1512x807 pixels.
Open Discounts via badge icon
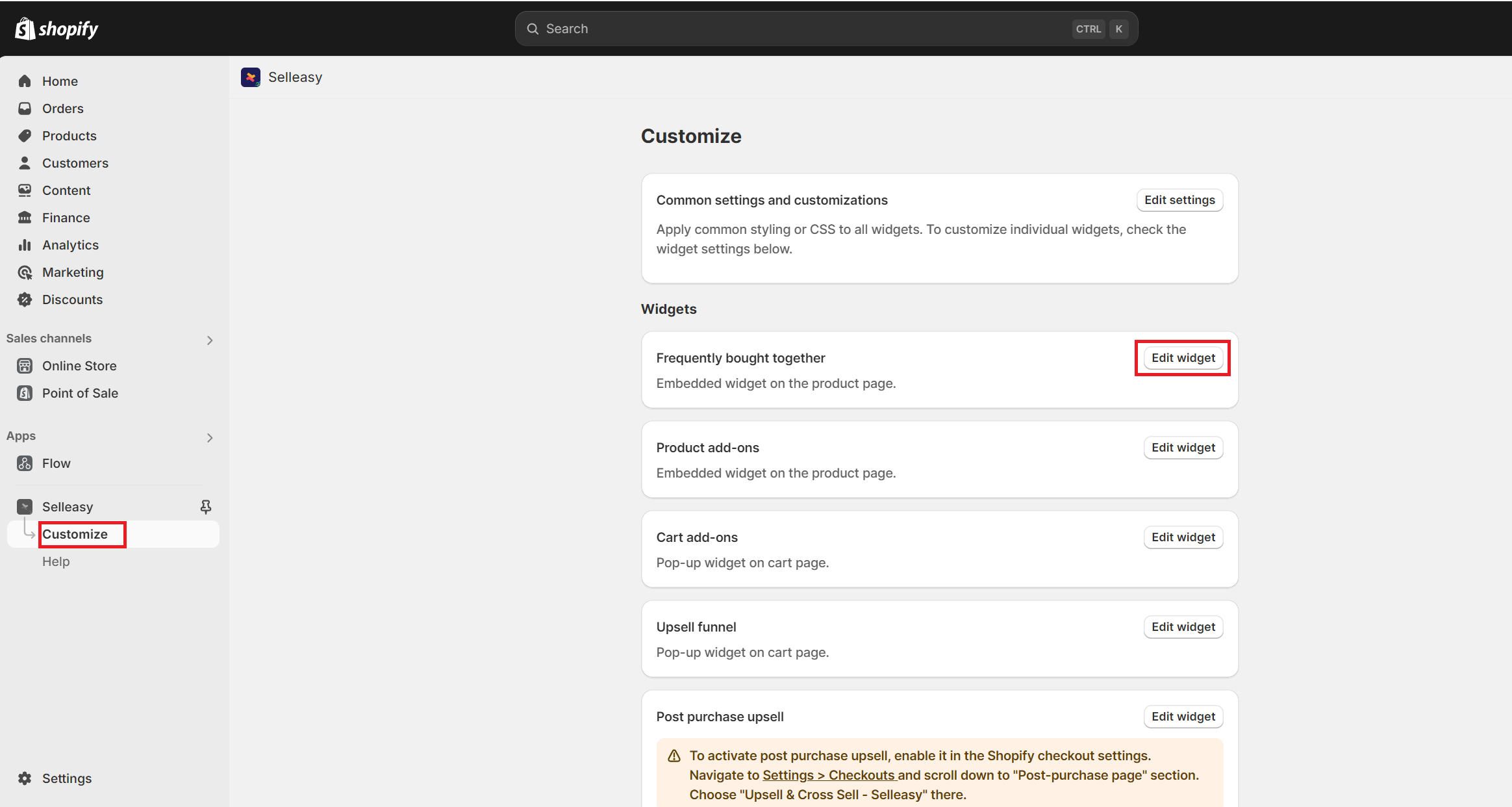25,300
